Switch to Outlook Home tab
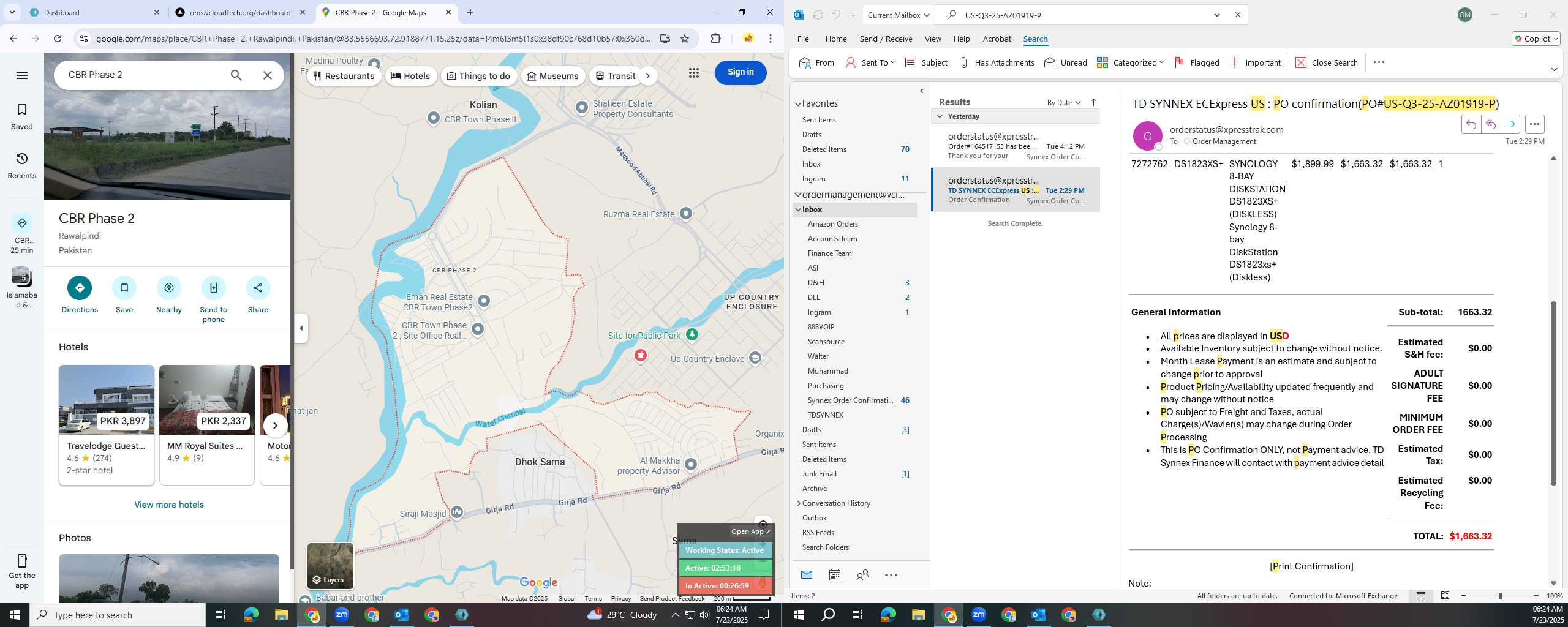This screenshot has height=627, width=1568. click(836, 39)
